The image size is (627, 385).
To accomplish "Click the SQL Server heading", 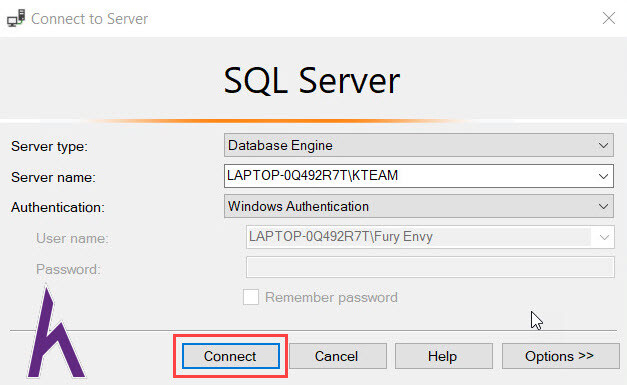I will (312, 81).
